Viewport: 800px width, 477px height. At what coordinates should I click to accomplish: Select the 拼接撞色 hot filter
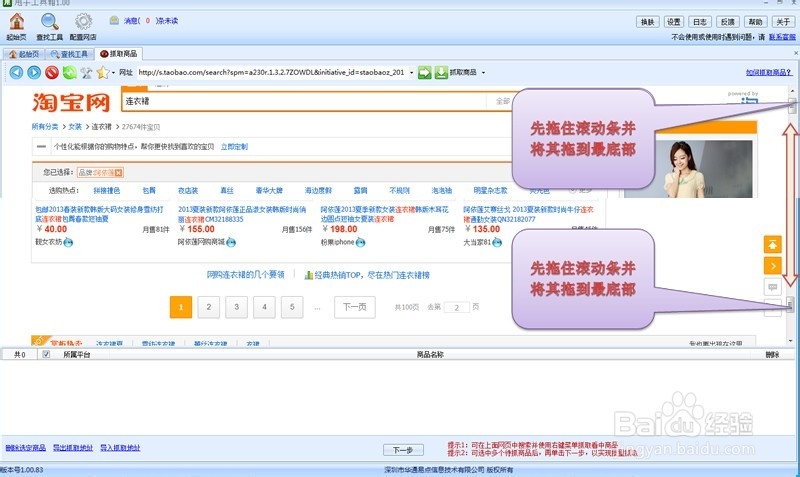tap(107, 190)
